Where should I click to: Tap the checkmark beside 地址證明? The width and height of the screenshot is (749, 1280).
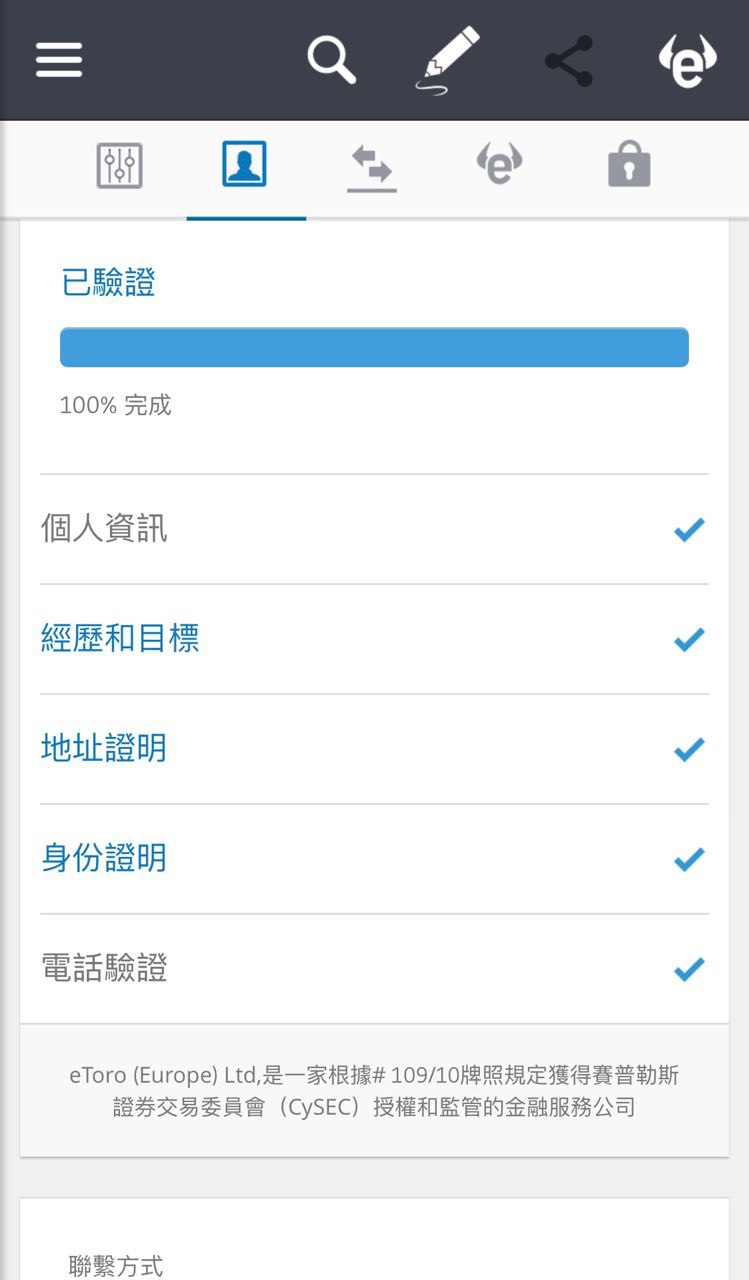pos(689,749)
